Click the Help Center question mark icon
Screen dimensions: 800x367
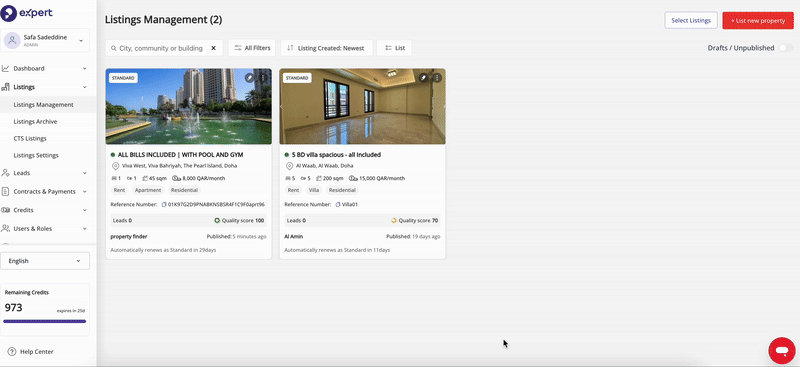[x=12, y=351]
